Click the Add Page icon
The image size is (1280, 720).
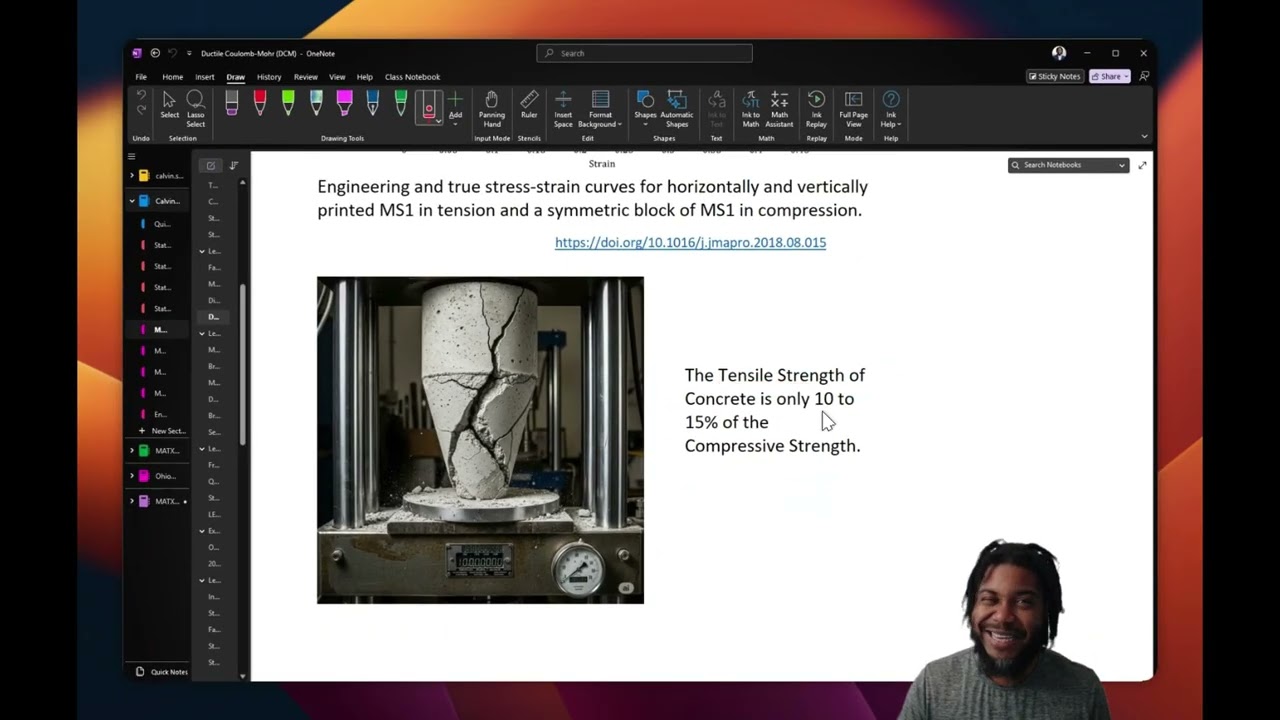tap(210, 165)
